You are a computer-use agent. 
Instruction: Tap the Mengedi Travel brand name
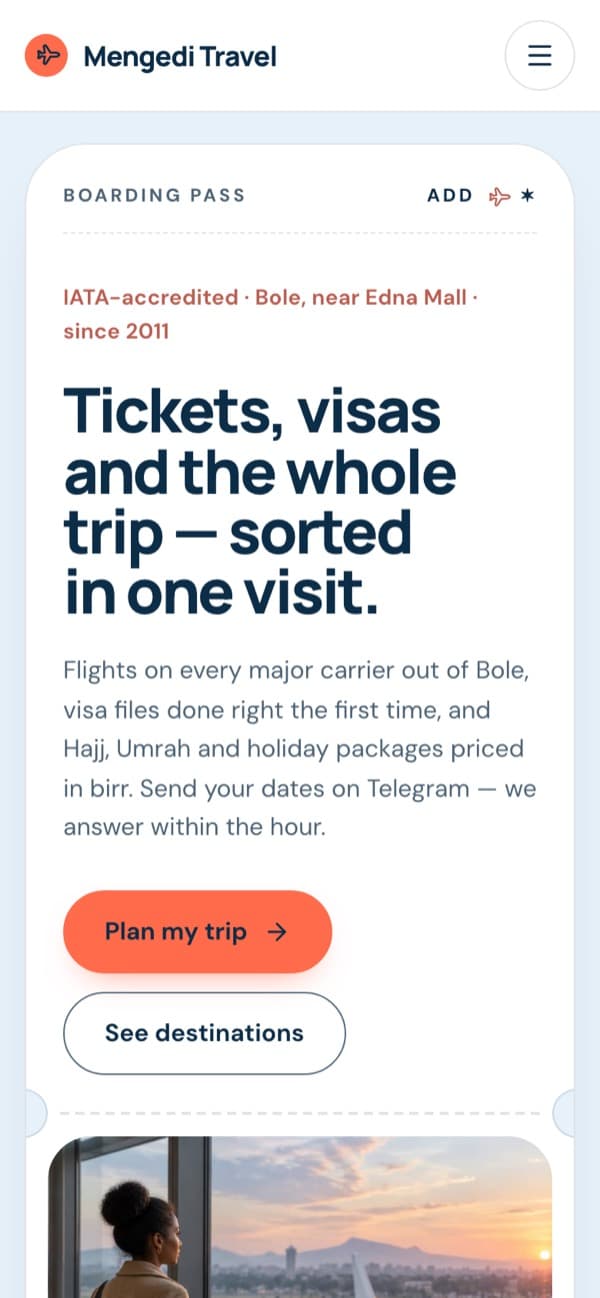click(180, 57)
